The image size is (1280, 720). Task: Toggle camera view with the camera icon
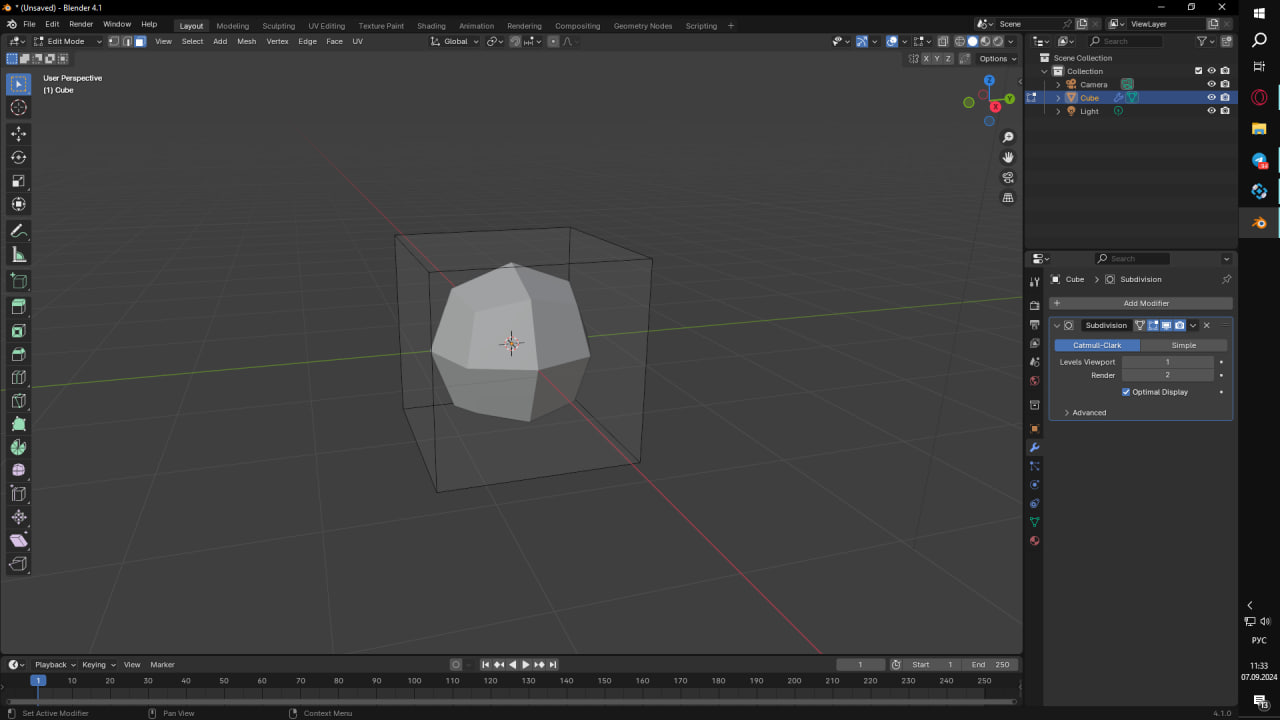click(x=1008, y=177)
